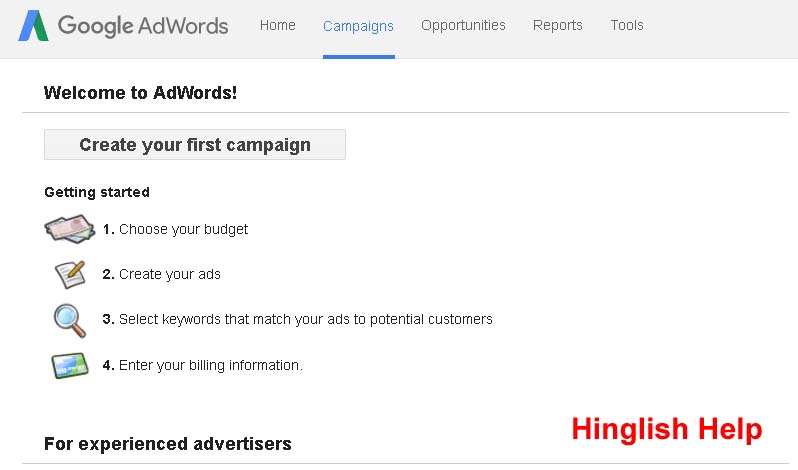
Task: Click the Getting started subheading
Action: coord(97,192)
